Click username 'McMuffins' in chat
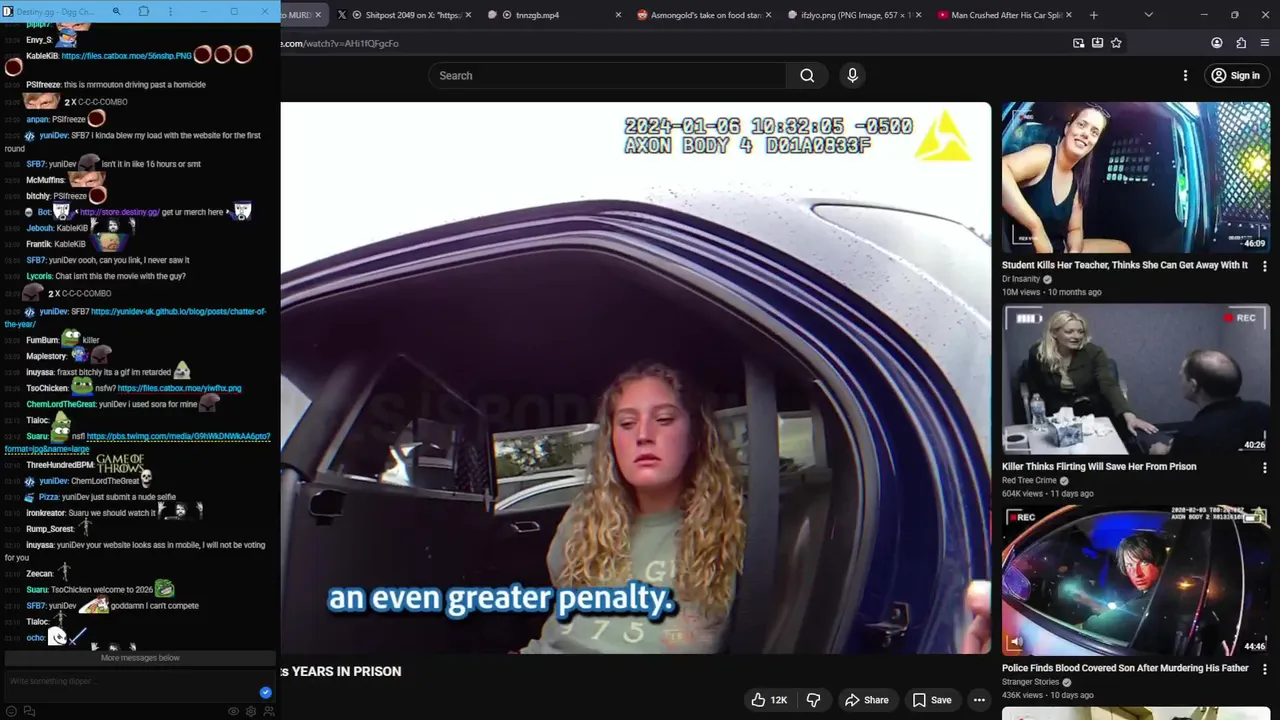This screenshot has width=1280, height=720. pos(45,180)
